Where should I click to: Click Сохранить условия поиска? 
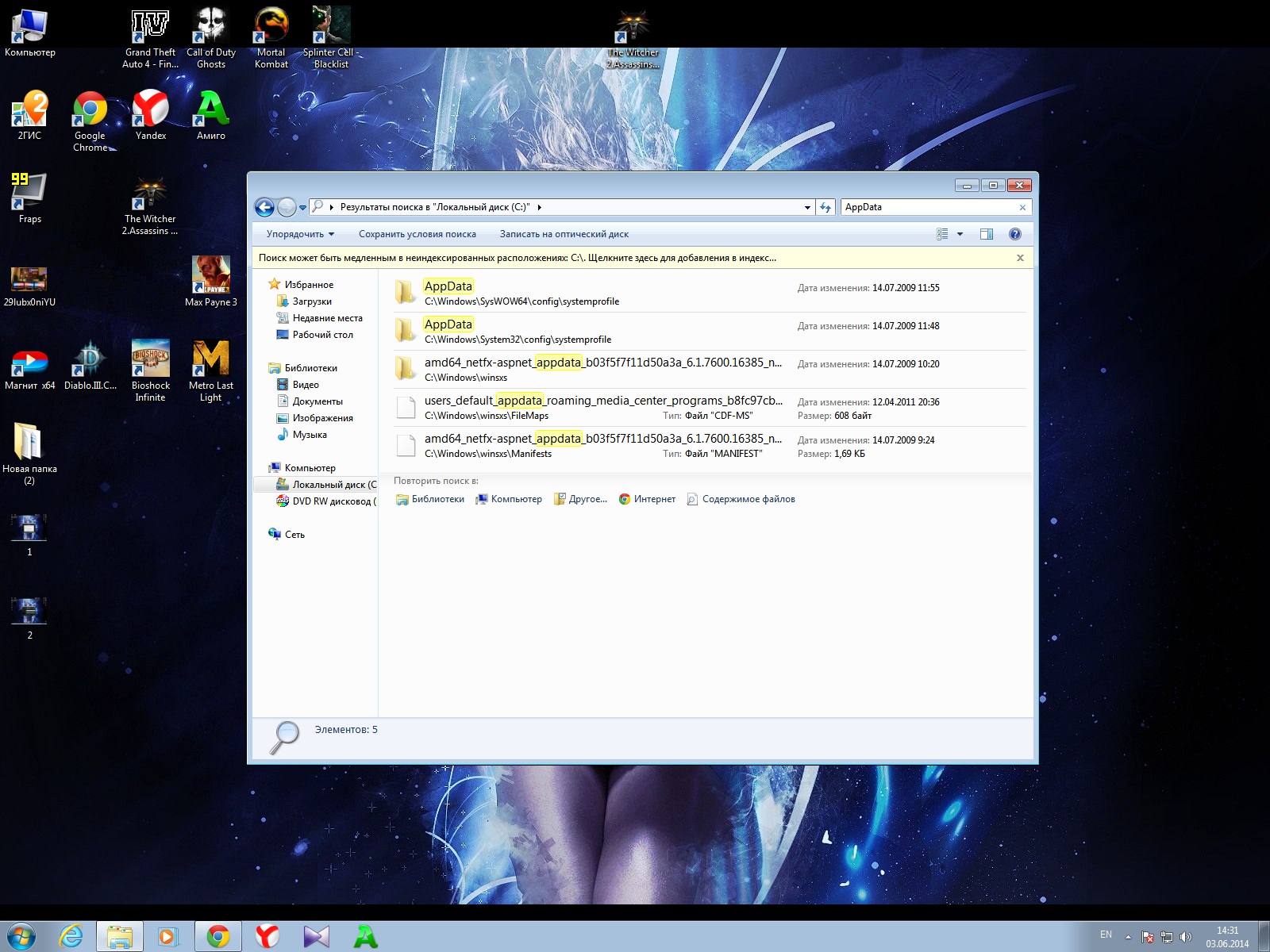tap(418, 234)
